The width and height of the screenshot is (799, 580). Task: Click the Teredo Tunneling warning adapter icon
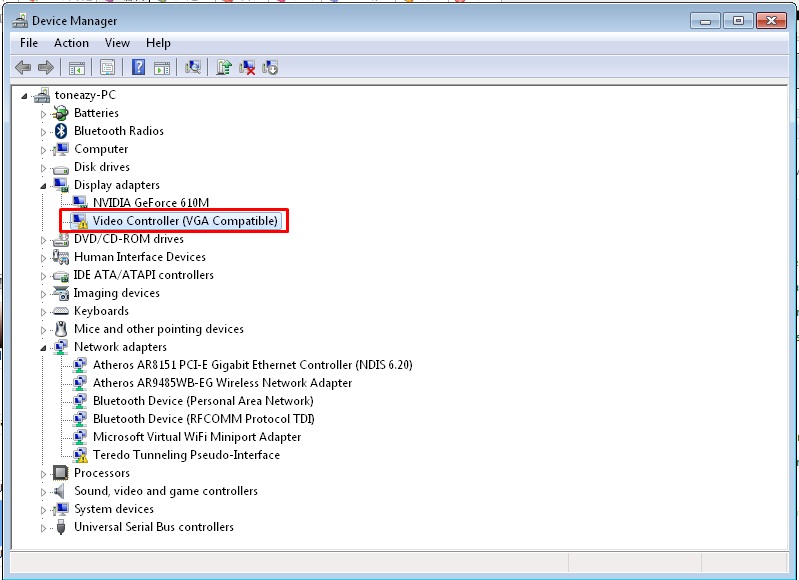80,455
